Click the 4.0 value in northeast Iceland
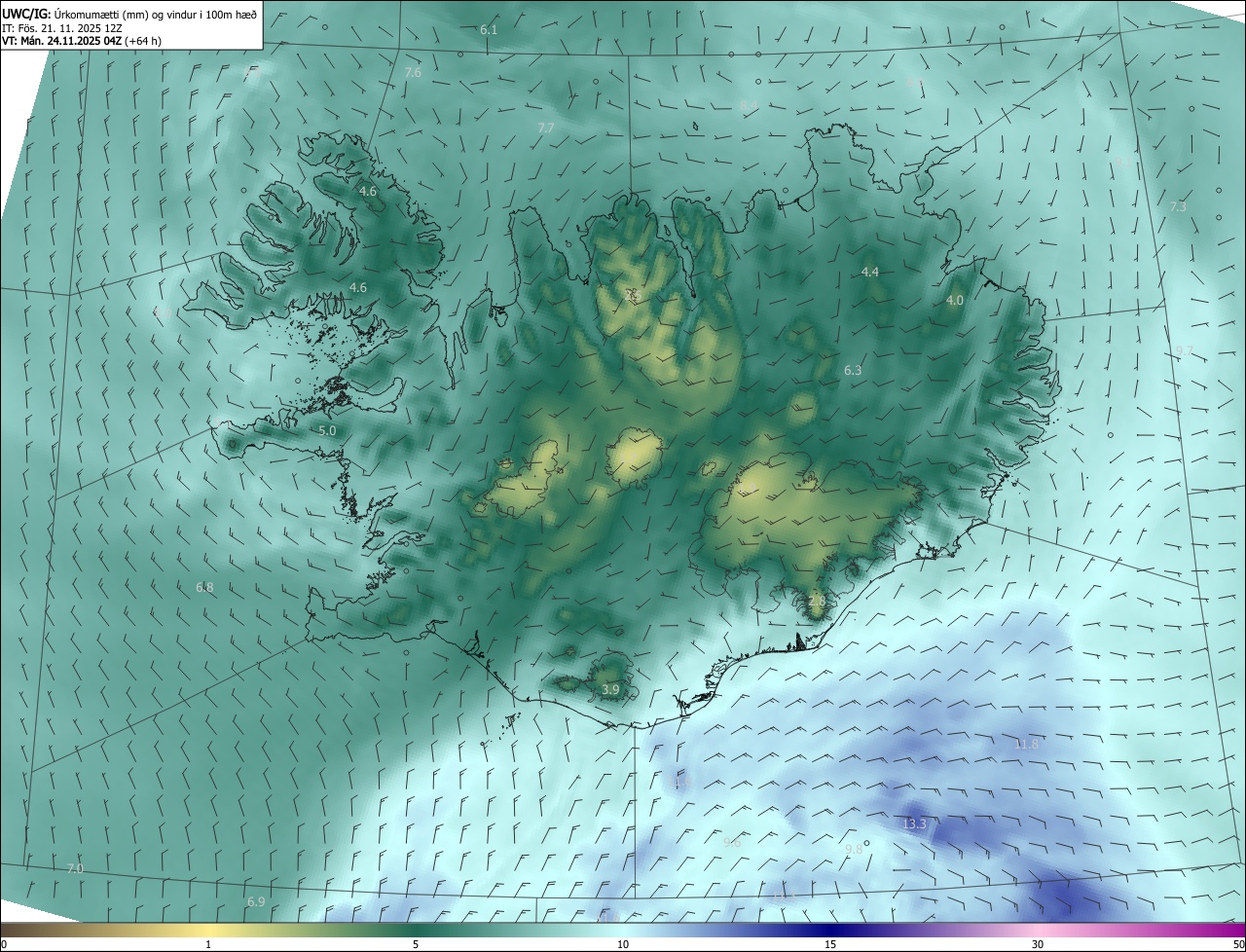 coord(955,301)
